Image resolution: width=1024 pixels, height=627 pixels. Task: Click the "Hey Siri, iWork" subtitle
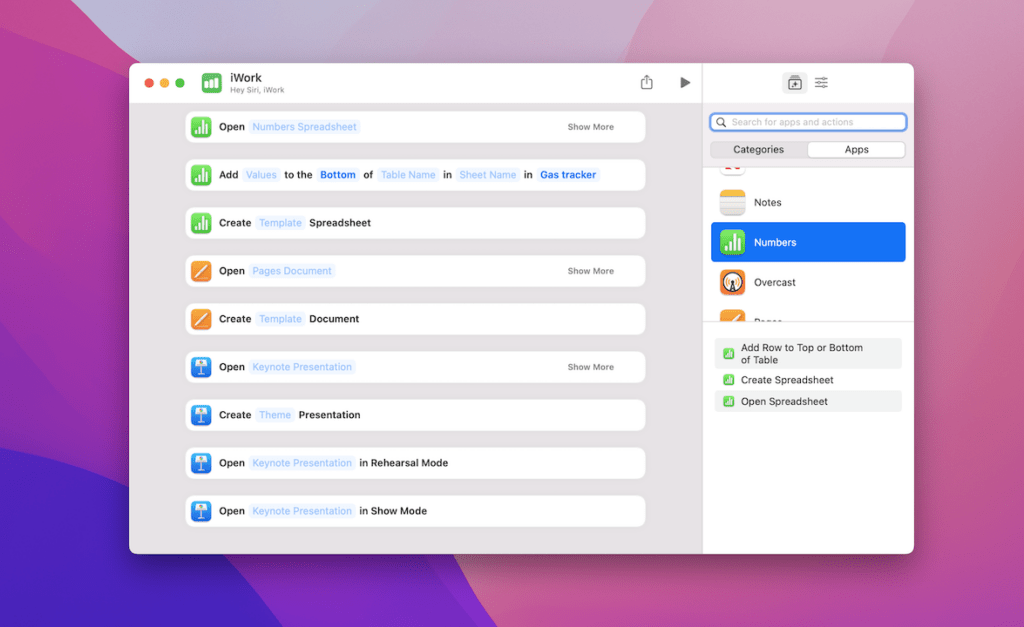point(257,90)
